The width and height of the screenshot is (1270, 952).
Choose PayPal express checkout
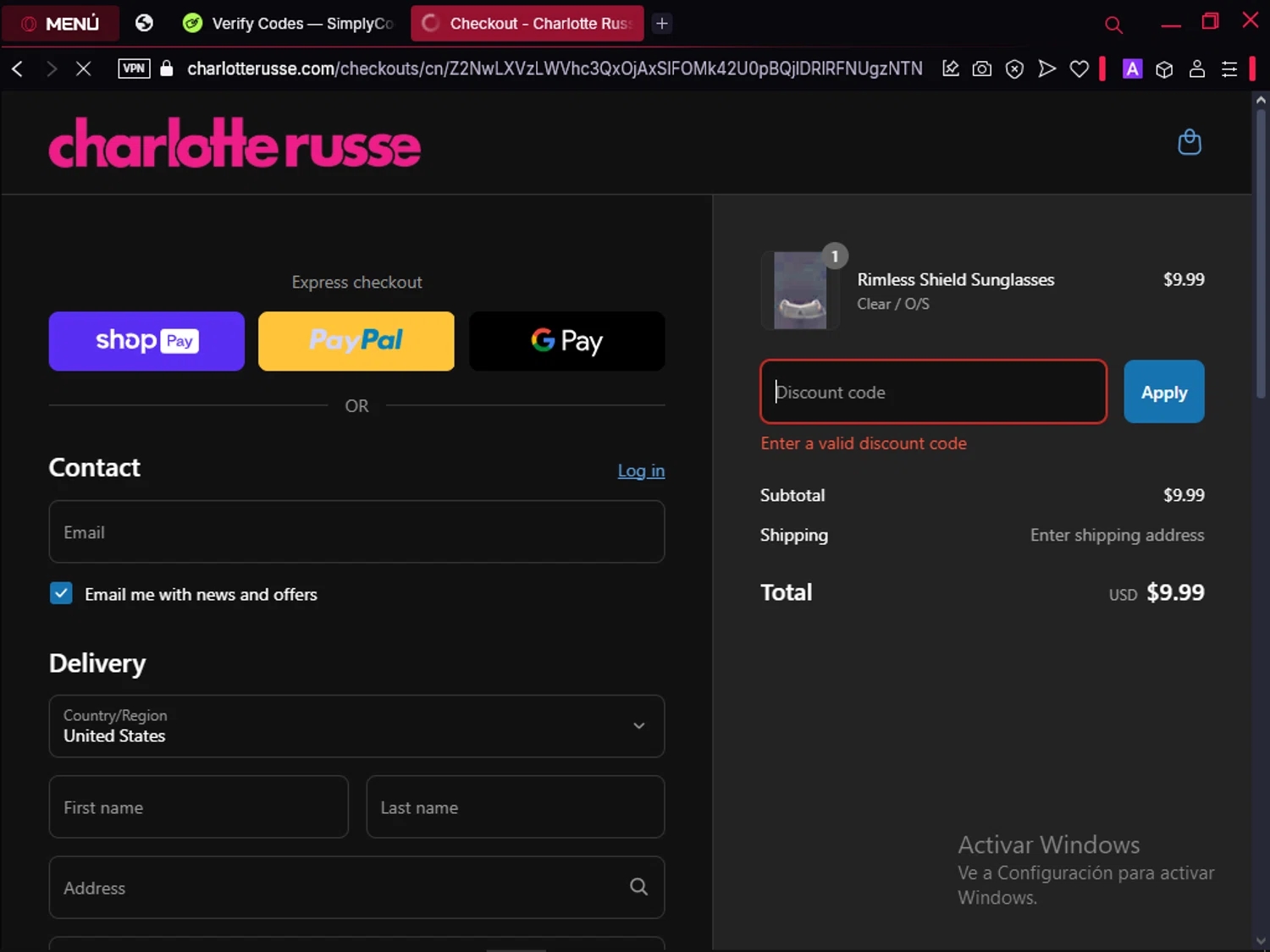pos(356,341)
